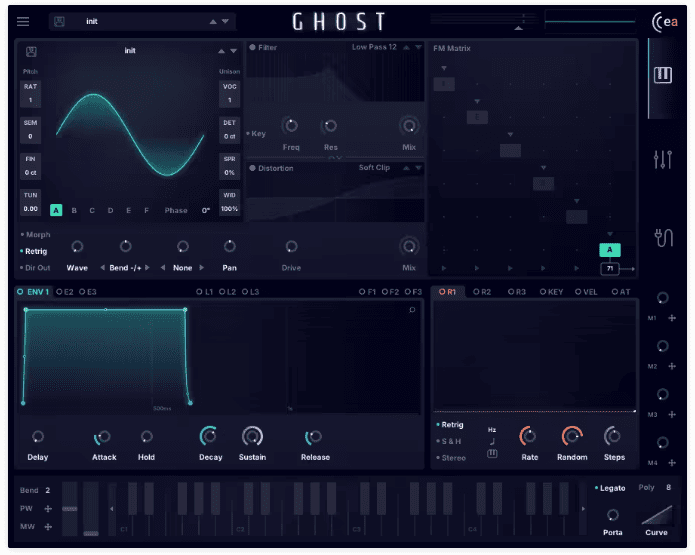This screenshot has width=695, height=555.
Task: Enable the Stereo option
Action: [x=451, y=458]
